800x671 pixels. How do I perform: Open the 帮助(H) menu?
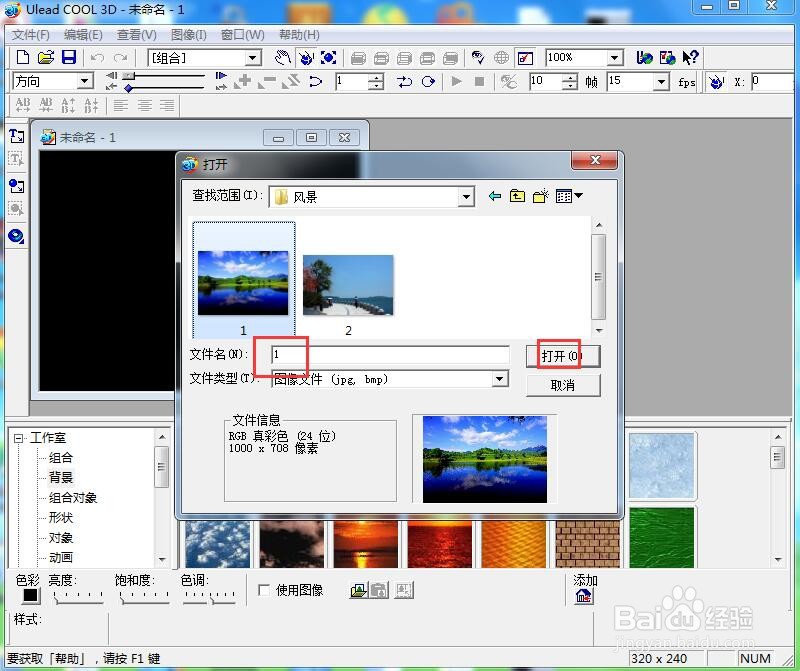click(x=299, y=35)
